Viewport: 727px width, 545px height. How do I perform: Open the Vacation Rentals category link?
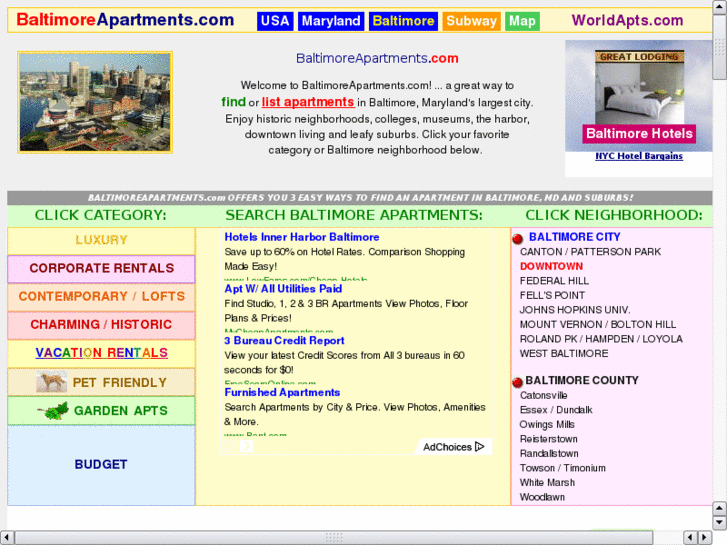coord(102,353)
